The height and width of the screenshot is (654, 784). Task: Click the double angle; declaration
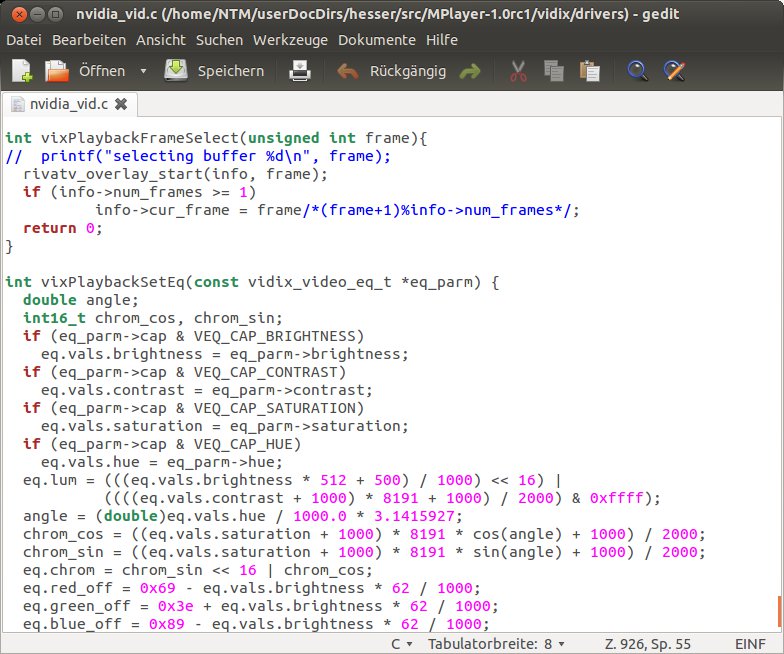80,300
